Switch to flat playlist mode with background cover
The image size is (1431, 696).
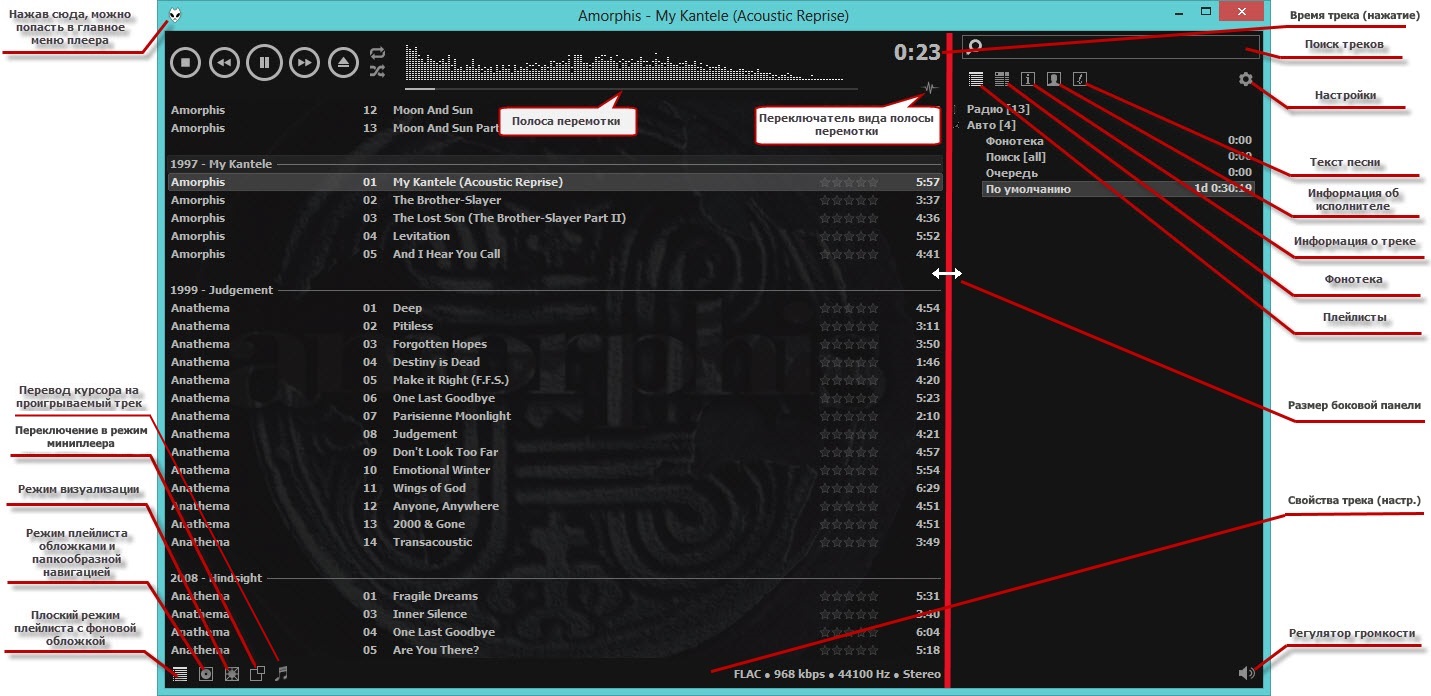tap(180, 674)
